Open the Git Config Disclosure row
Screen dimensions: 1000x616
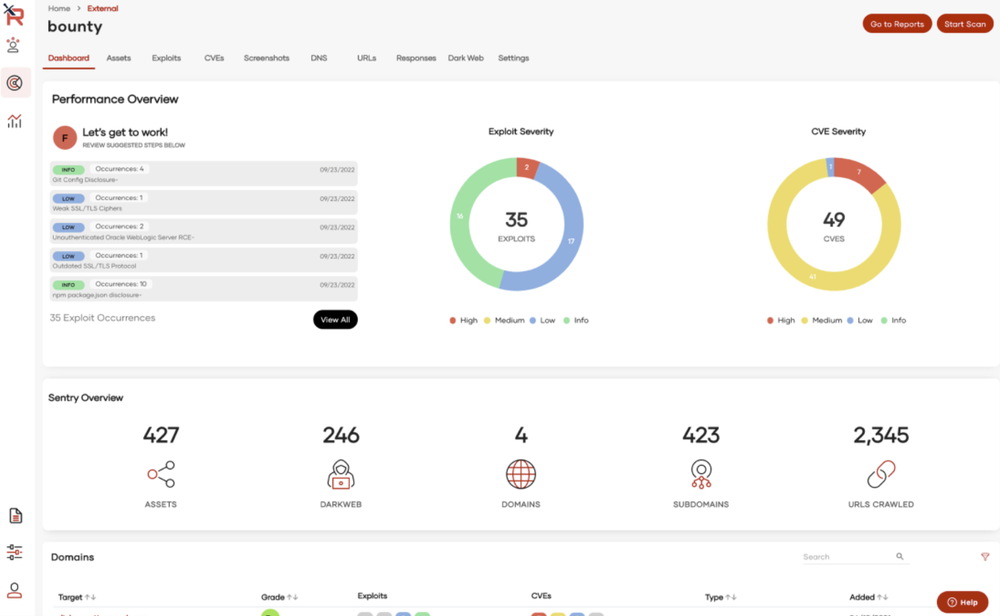(203, 173)
